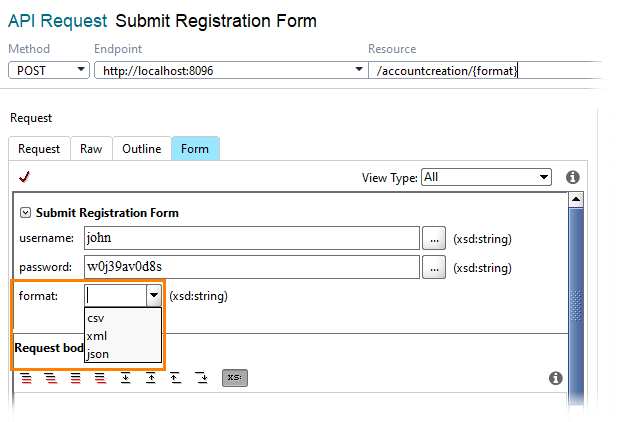Switch to the Outline tab

[x=141, y=149]
